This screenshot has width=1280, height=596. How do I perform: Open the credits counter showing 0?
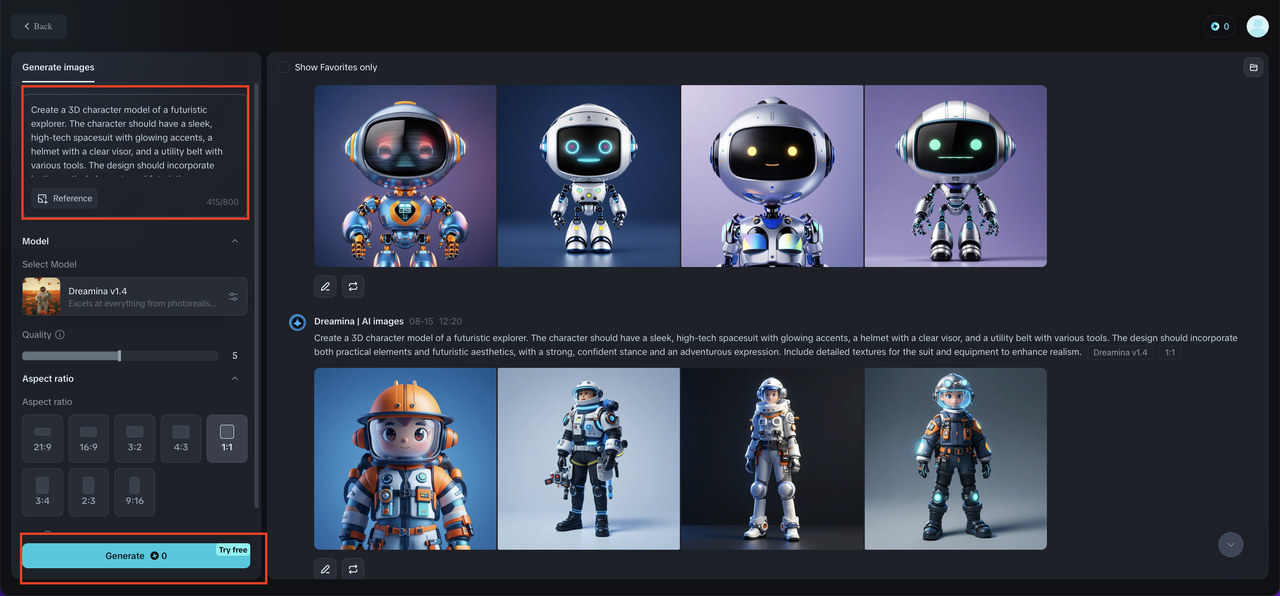[1220, 26]
